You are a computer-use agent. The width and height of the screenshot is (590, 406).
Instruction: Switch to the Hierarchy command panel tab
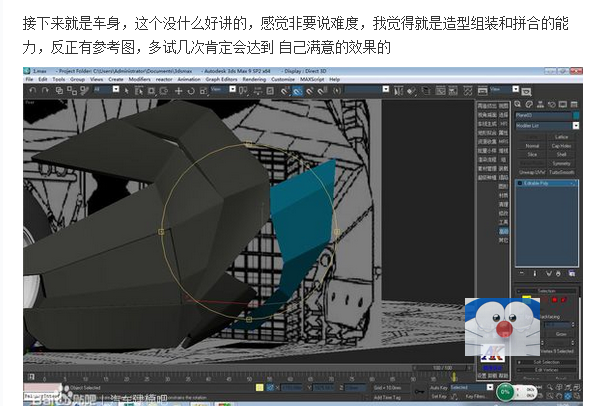pos(540,104)
